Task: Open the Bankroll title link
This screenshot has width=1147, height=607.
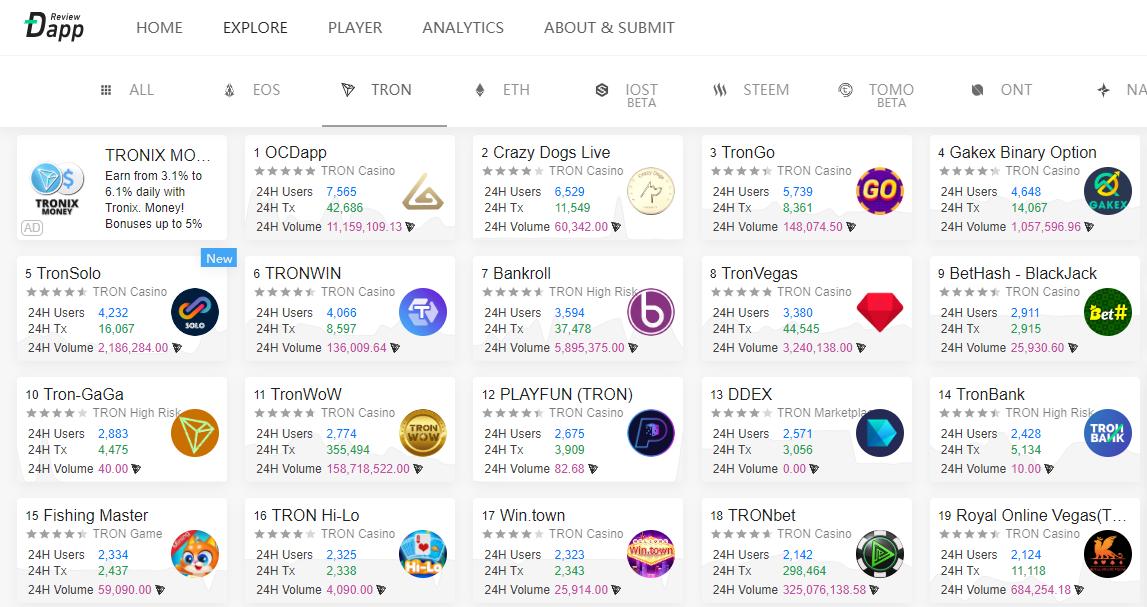Action: pyautogui.click(x=522, y=274)
